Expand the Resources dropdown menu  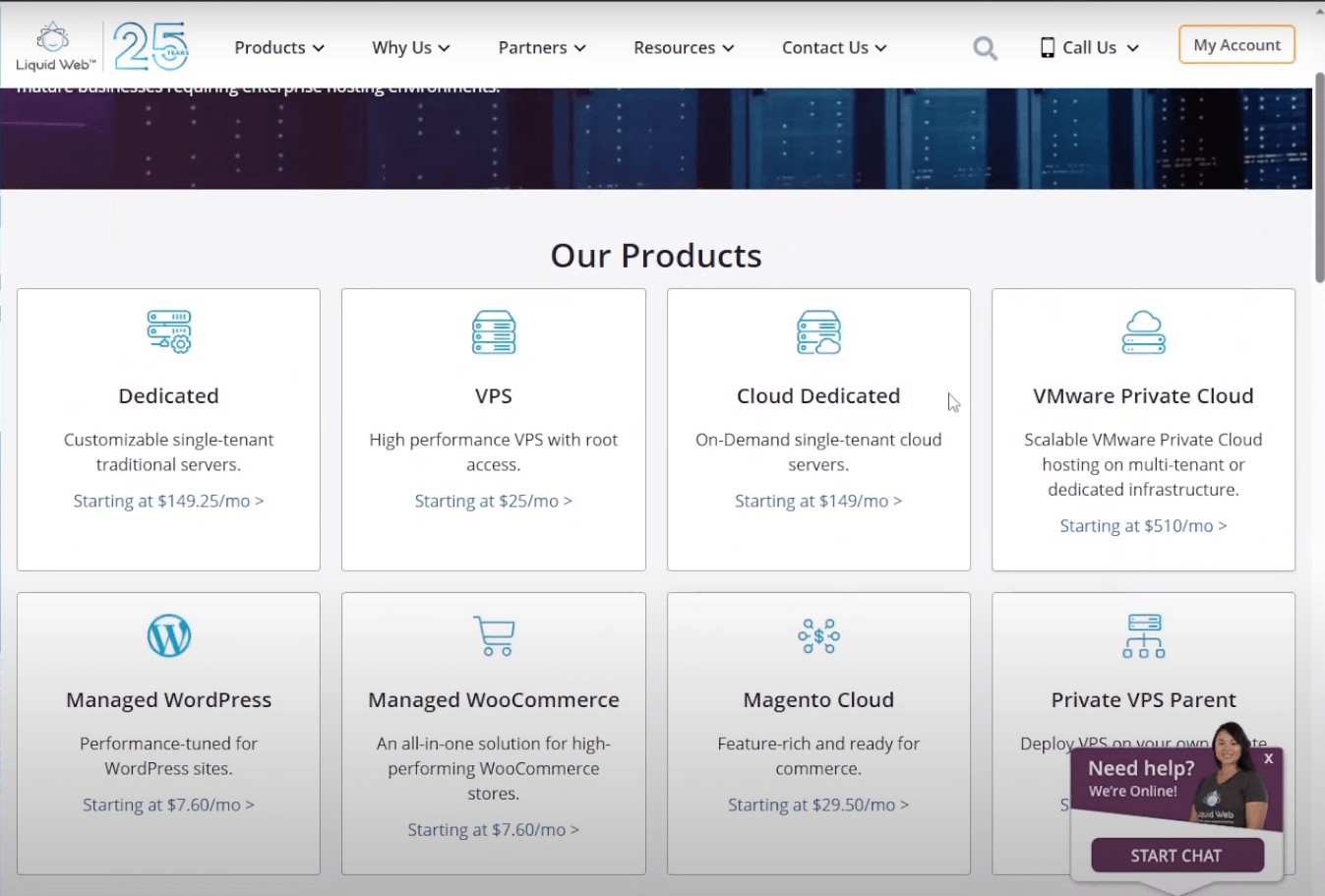[684, 47]
